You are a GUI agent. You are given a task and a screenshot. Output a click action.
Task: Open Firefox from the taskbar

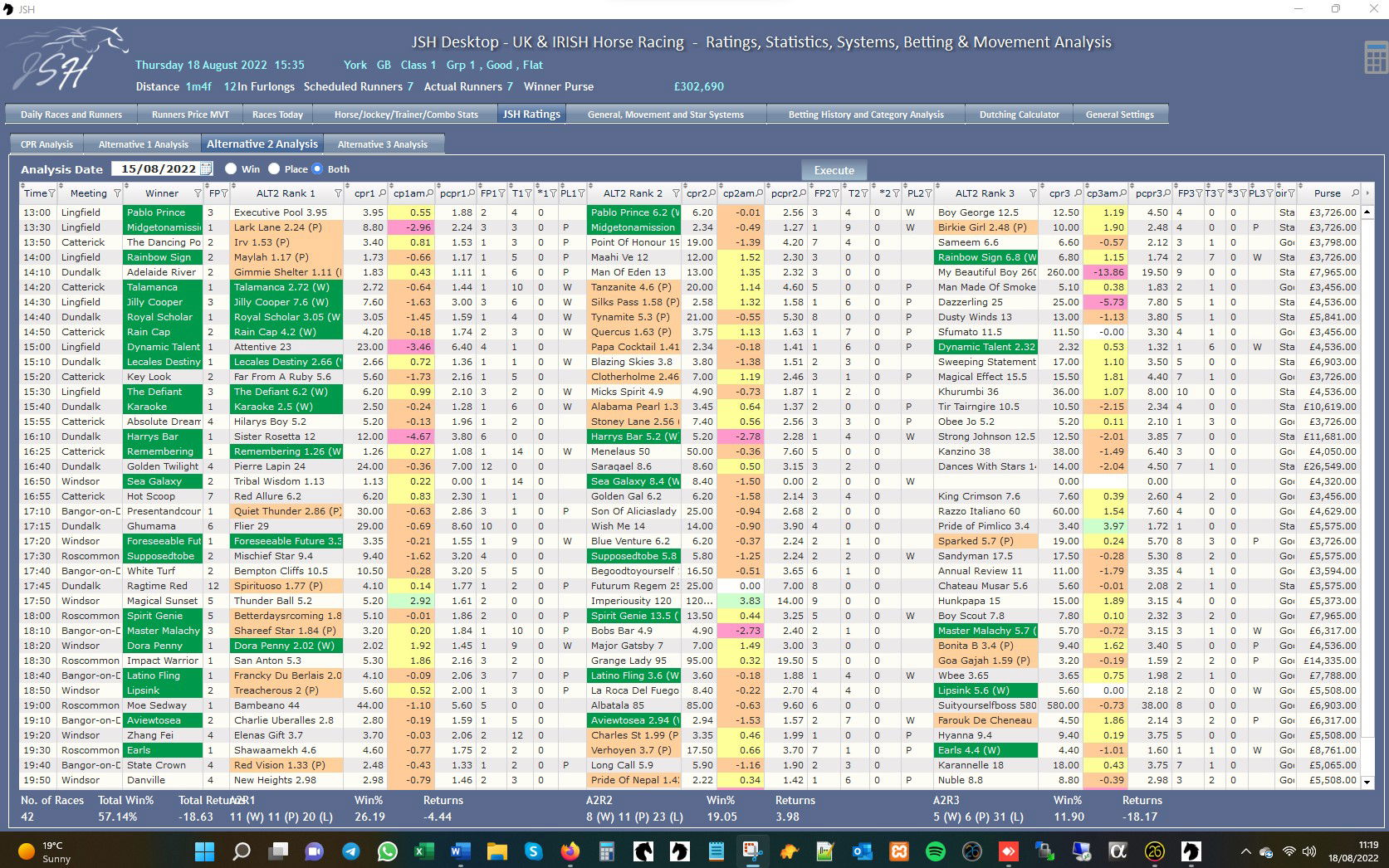(x=570, y=851)
